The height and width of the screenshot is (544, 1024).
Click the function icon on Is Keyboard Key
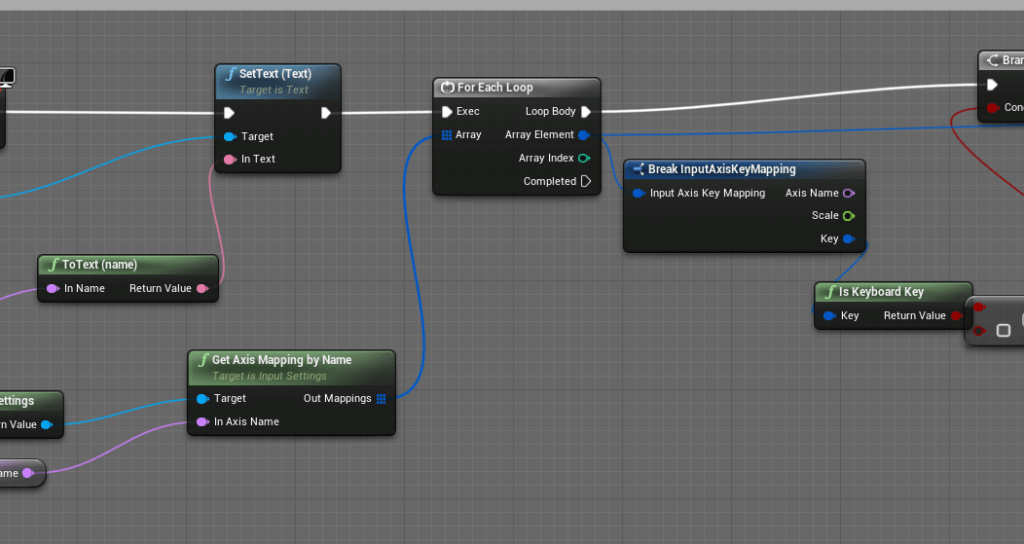coord(829,292)
